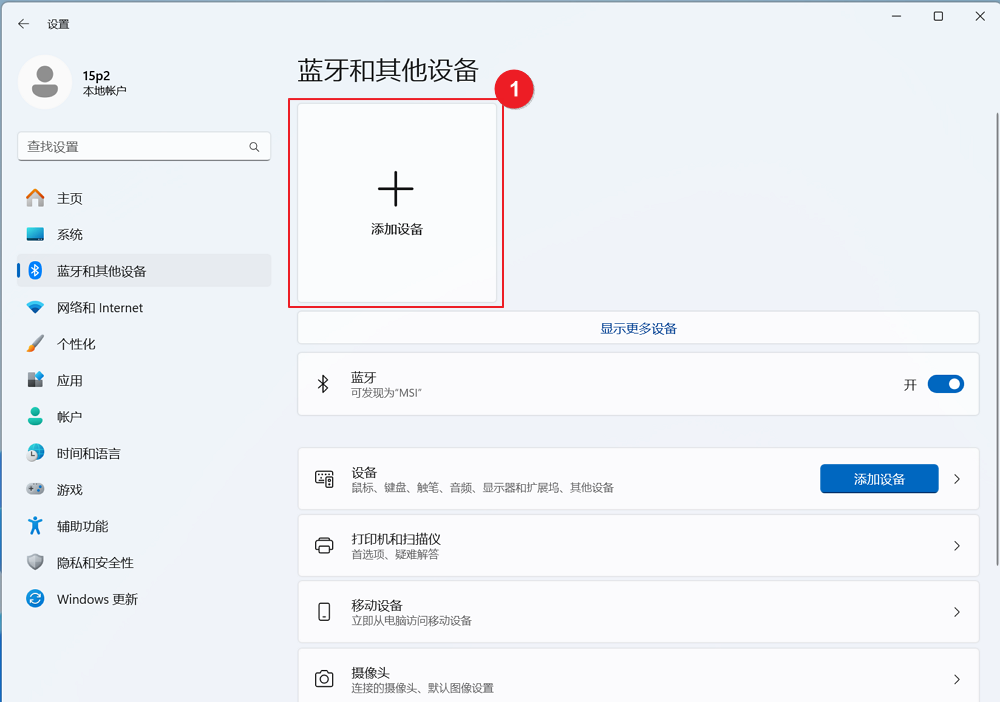展开设备行的箭头
Screen dimensions: 1000x702
point(956,478)
